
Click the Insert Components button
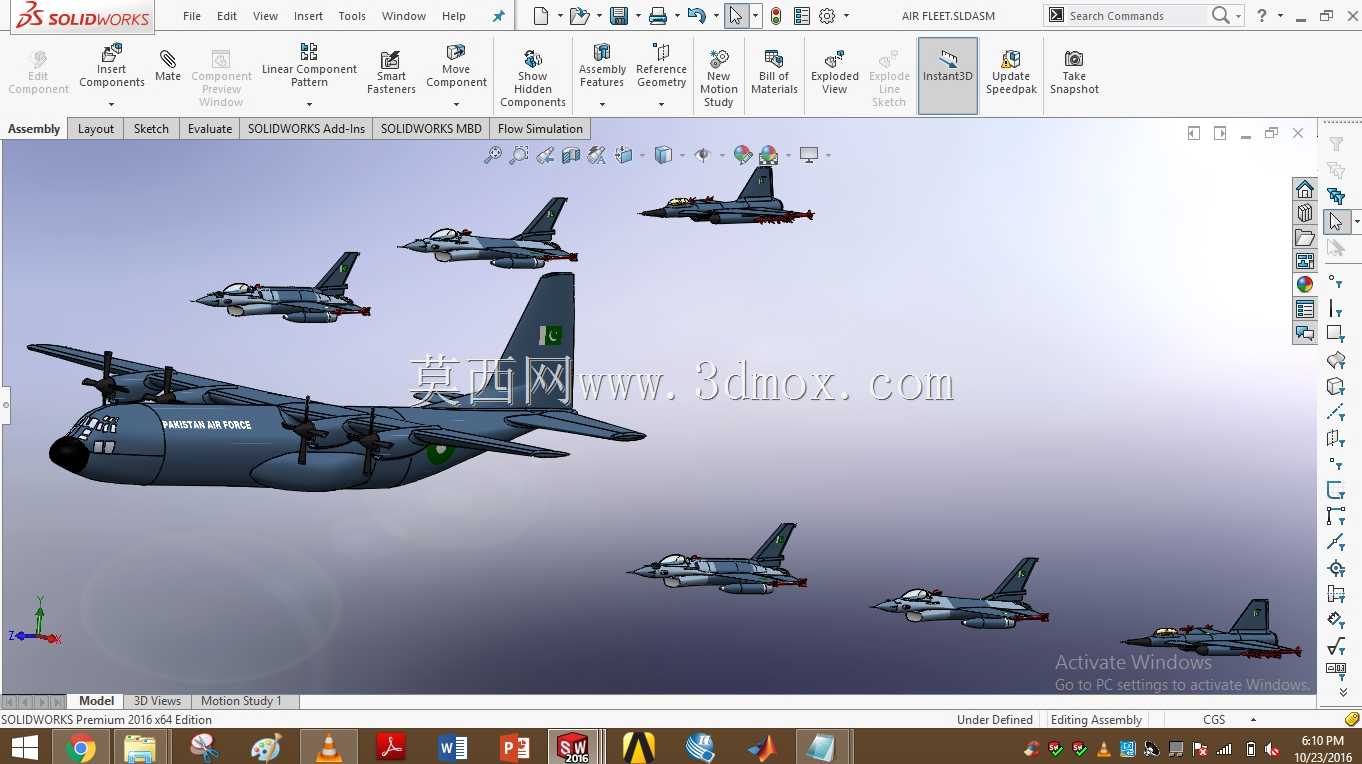click(111, 65)
